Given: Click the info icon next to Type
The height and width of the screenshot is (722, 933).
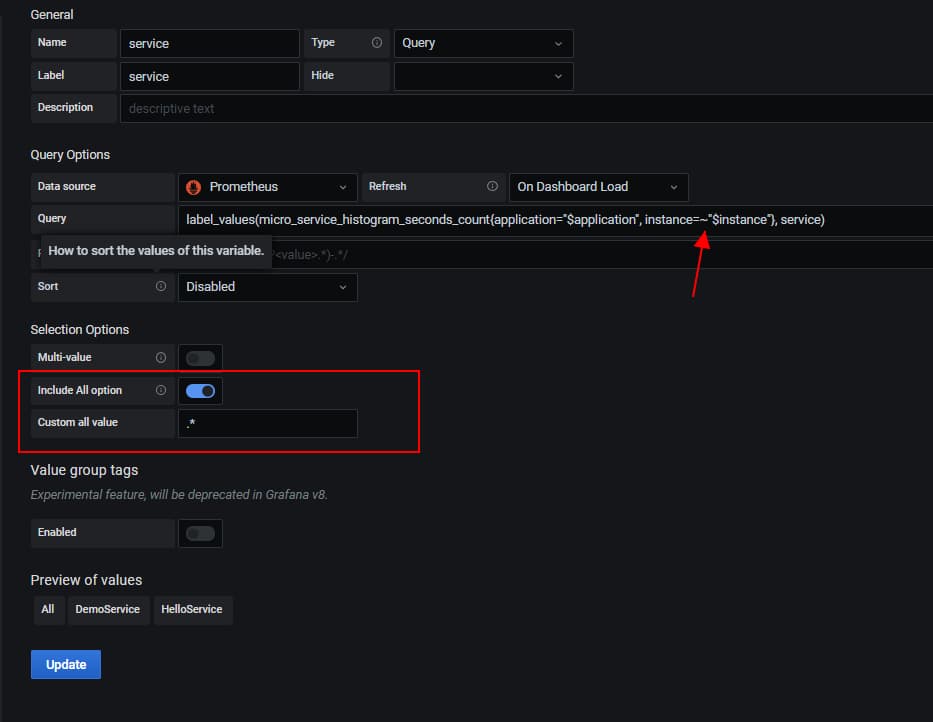Looking at the screenshot, I should [377, 43].
